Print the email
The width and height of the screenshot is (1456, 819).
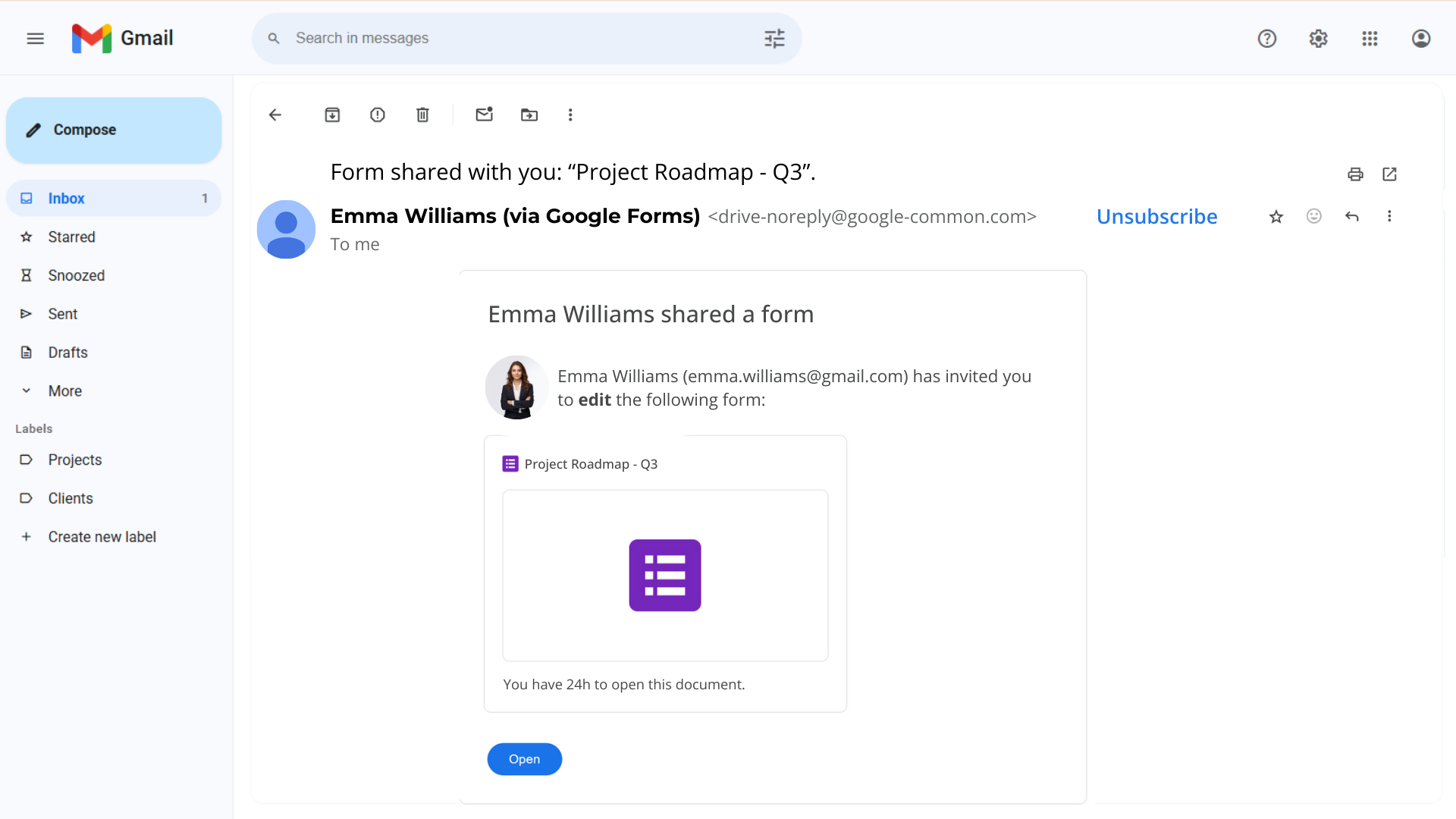(1355, 174)
